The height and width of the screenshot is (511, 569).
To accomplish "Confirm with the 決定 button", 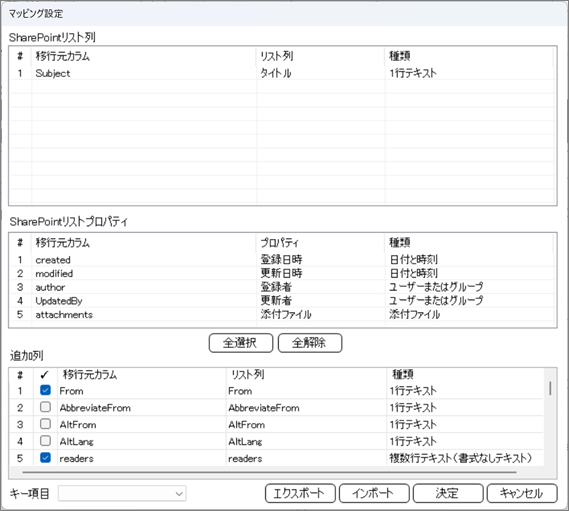I will pyautogui.click(x=448, y=494).
